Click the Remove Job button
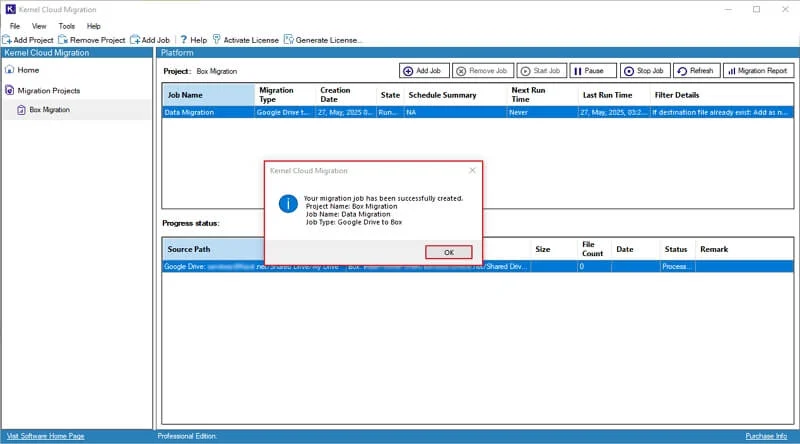 (x=482, y=71)
